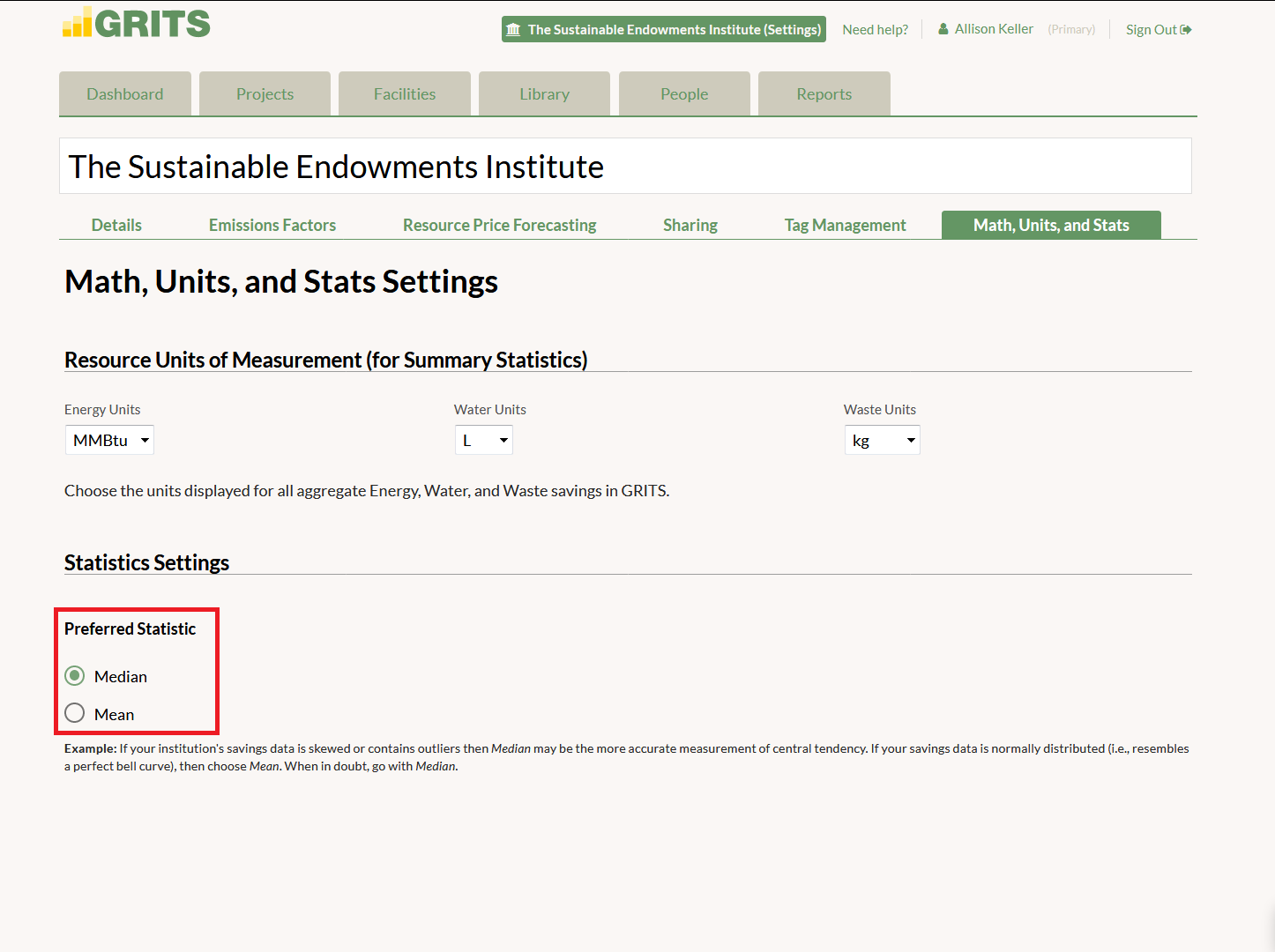Image resolution: width=1275 pixels, height=952 pixels.
Task: Open the Facilities tab
Action: [405, 93]
